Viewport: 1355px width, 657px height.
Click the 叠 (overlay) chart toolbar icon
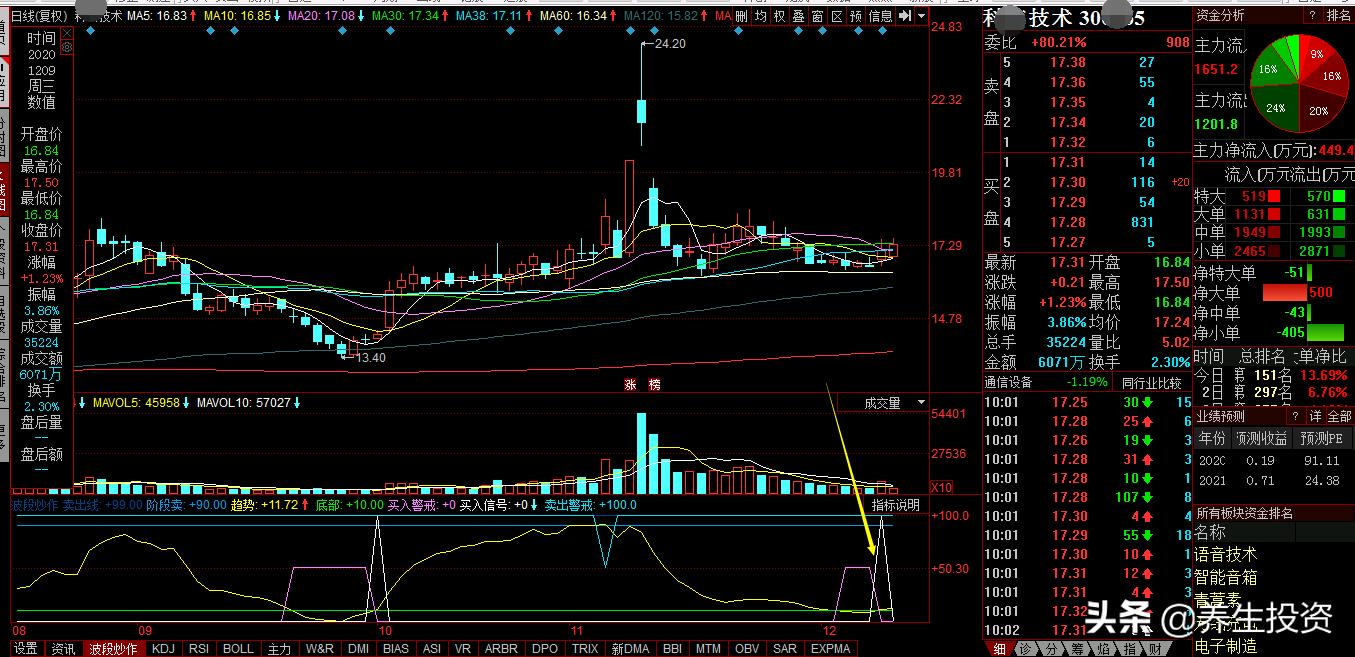[798, 16]
